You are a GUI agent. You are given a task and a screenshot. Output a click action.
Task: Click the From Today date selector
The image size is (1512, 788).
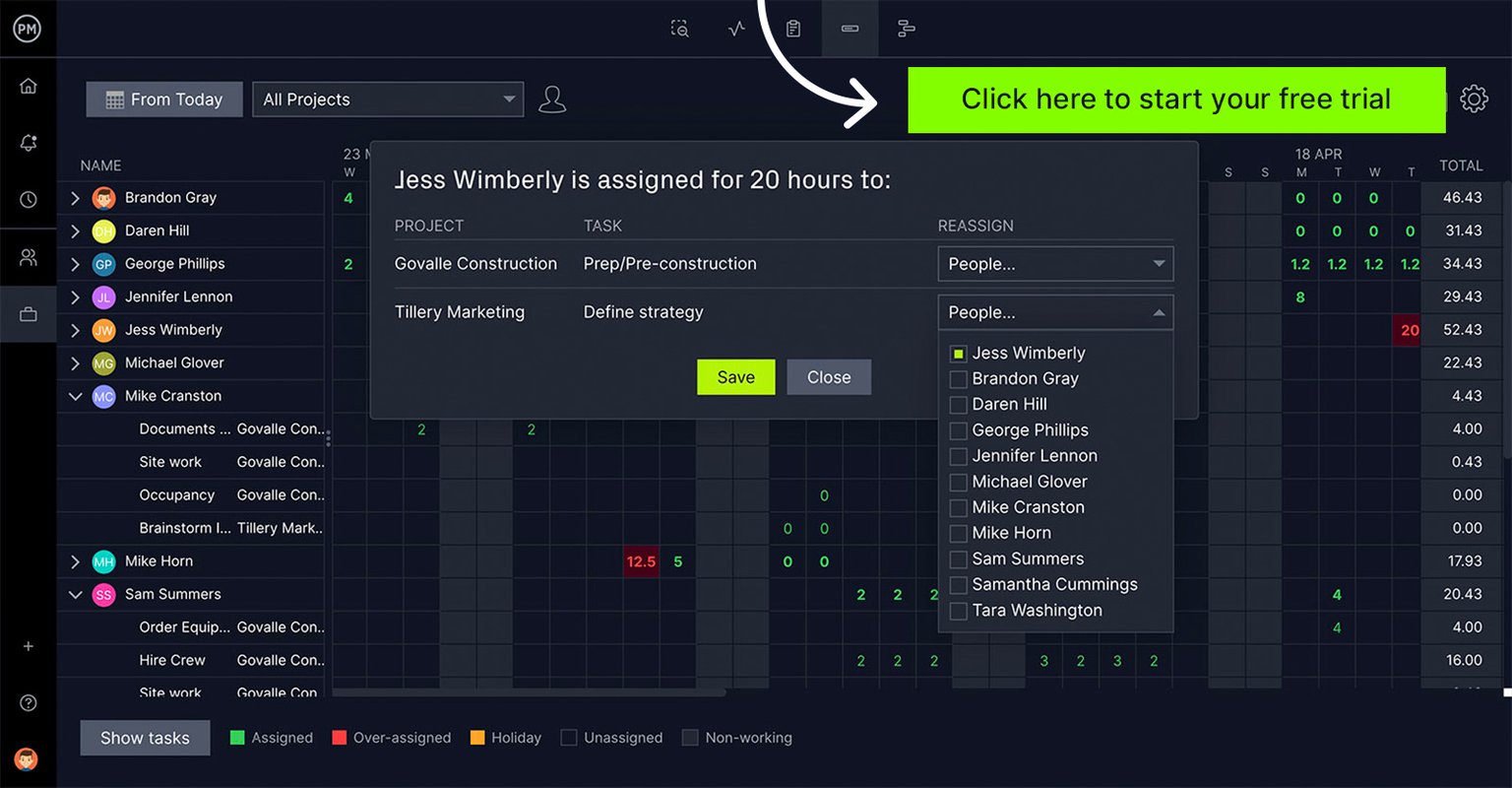(x=163, y=98)
